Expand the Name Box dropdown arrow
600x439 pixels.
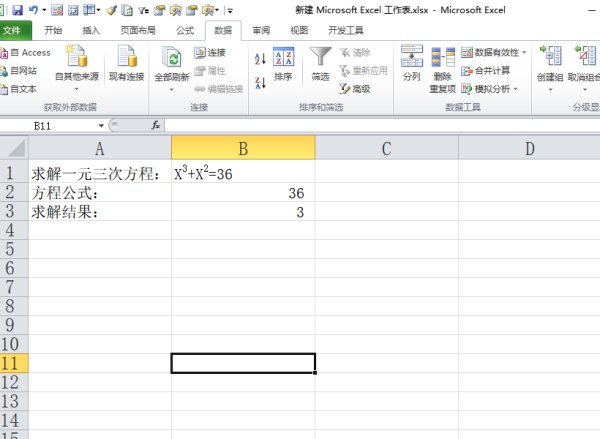tap(101, 126)
